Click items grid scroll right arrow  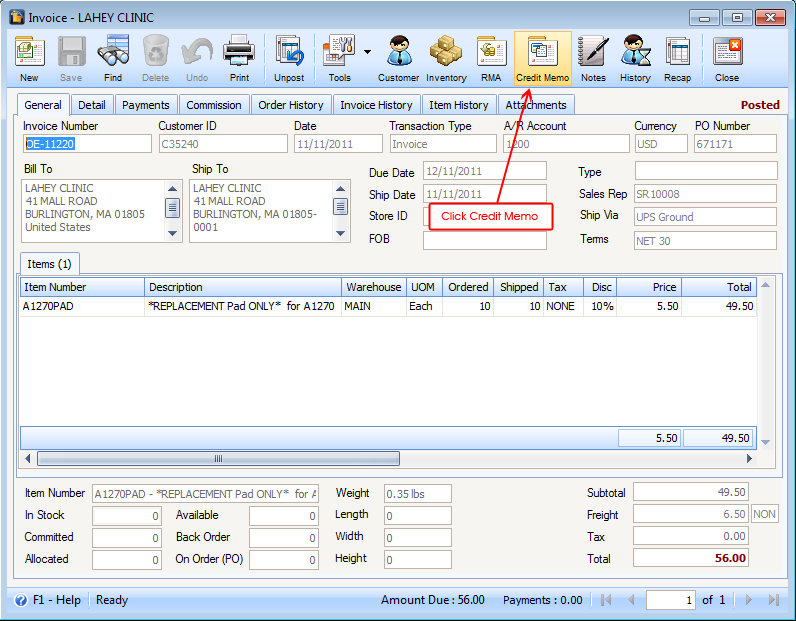point(749,459)
